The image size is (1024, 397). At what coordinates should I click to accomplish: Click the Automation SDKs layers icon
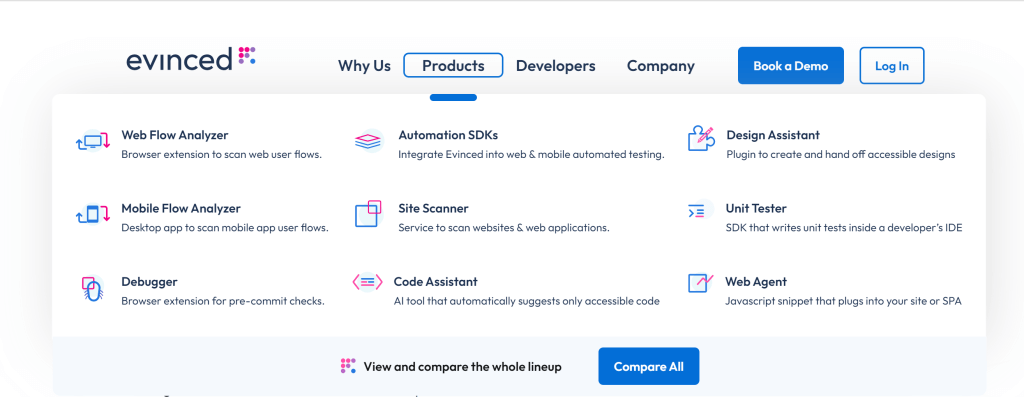pyautogui.click(x=369, y=141)
